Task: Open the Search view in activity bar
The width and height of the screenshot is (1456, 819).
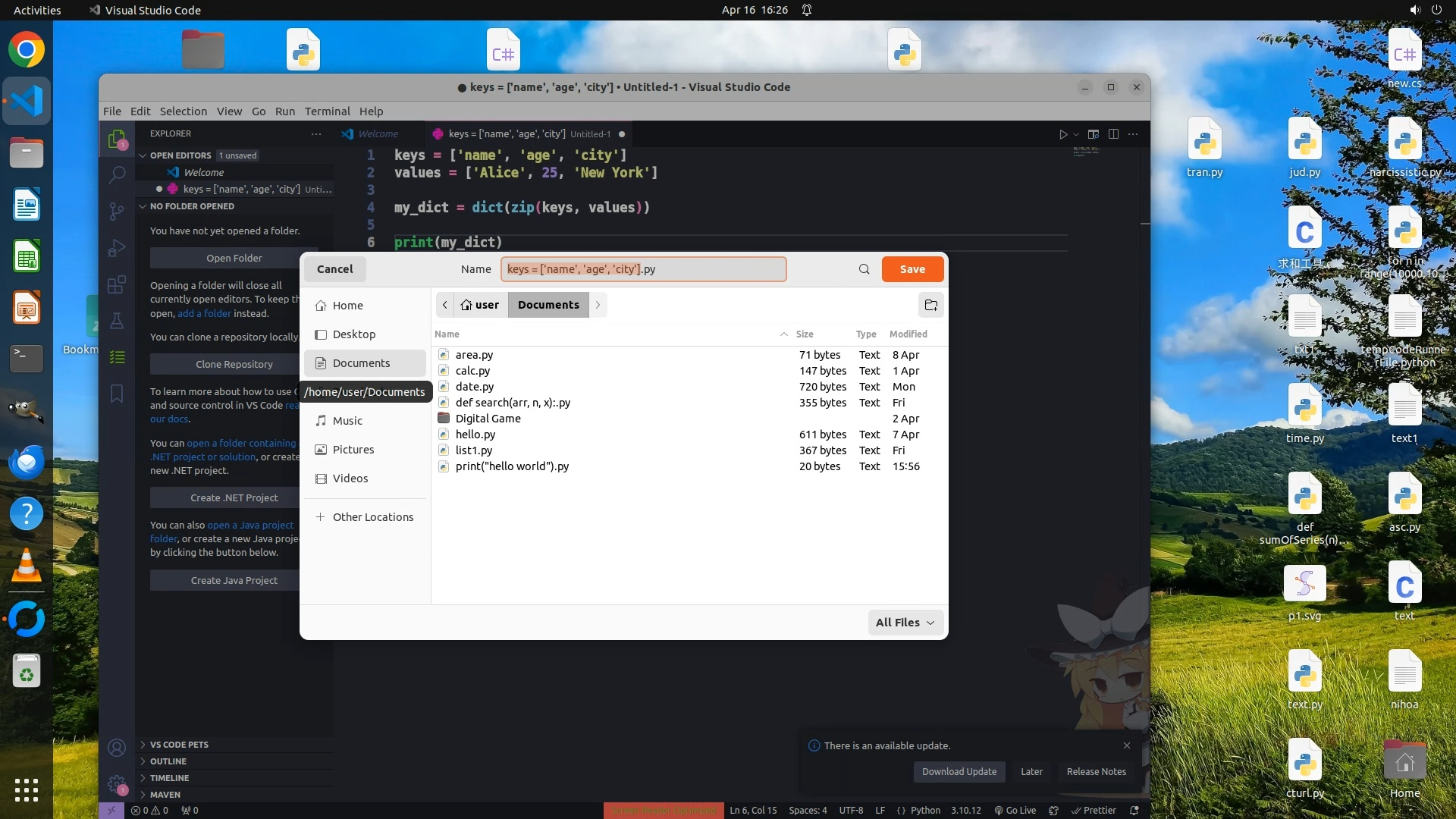Action: point(117,174)
